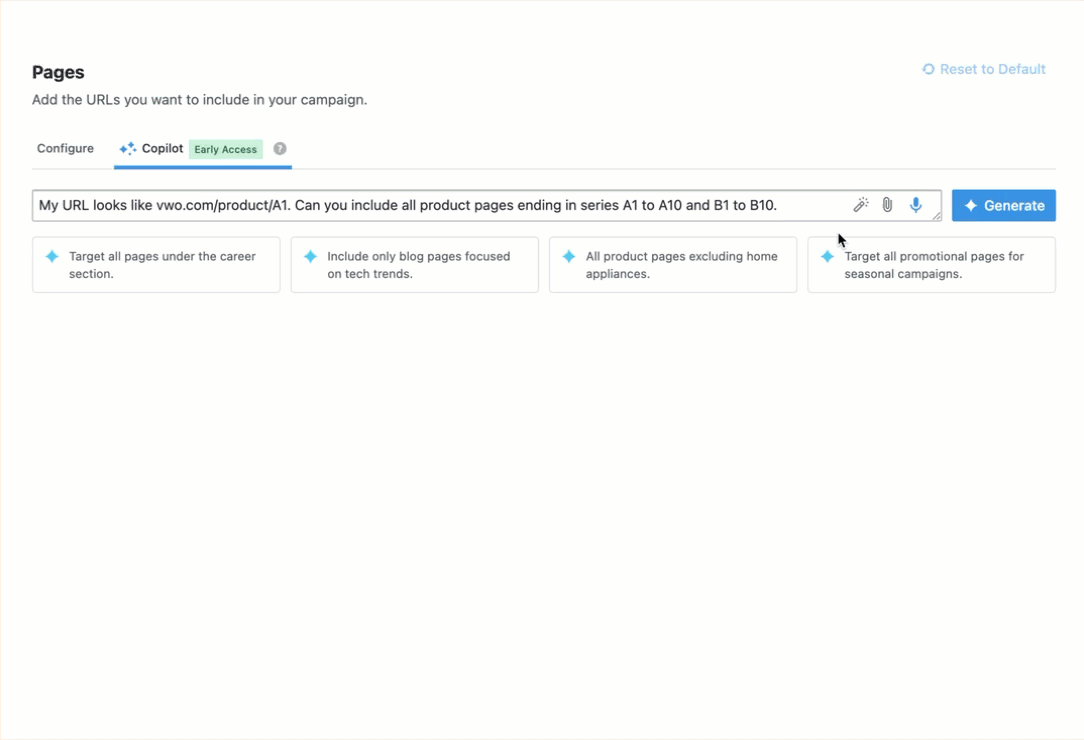The image size is (1084, 740).
Task: Click sparkle icon on home appliances card
Action: 569,257
